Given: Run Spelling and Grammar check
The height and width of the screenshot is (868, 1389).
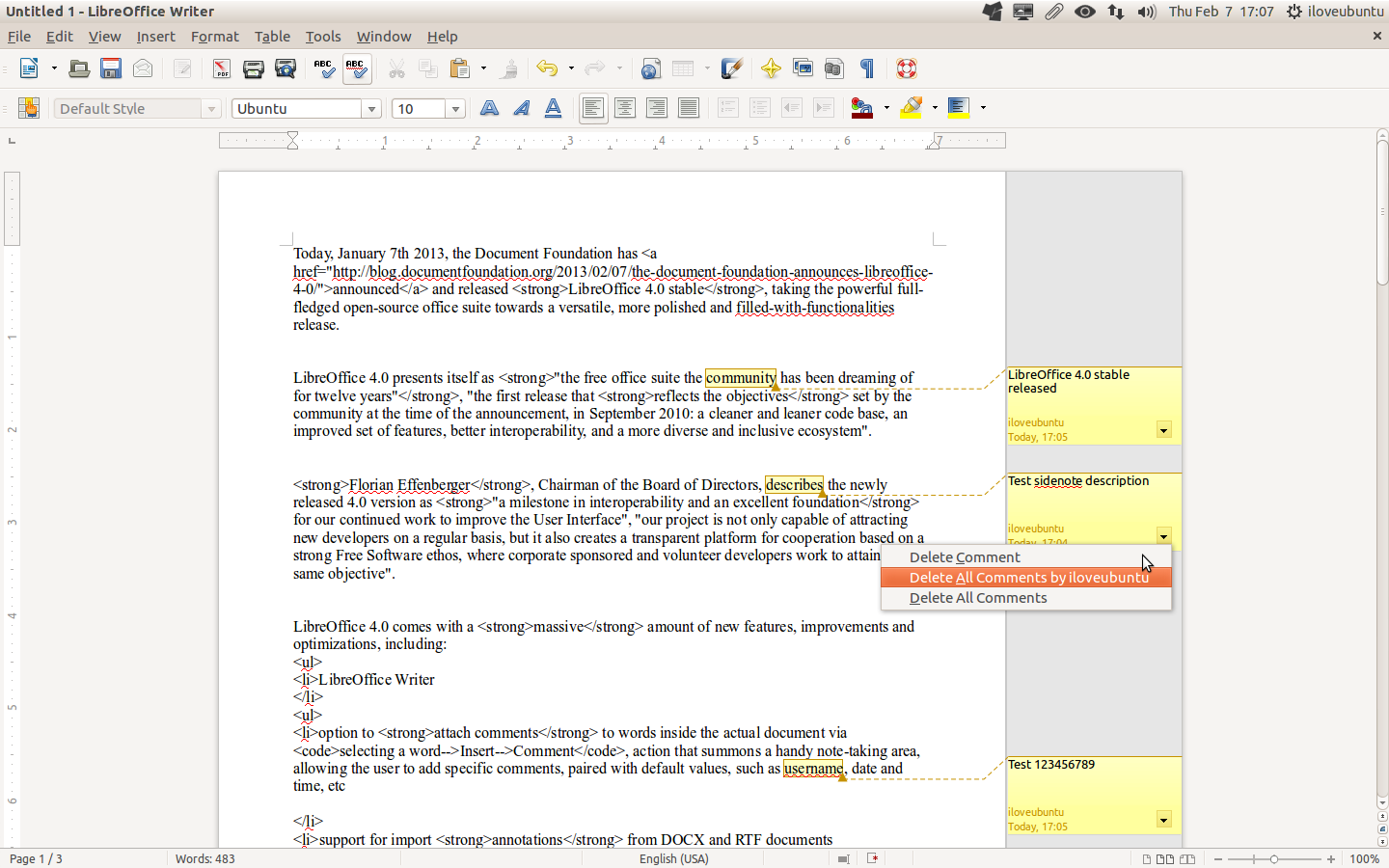Looking at the screenshot, I should point(325,68).
